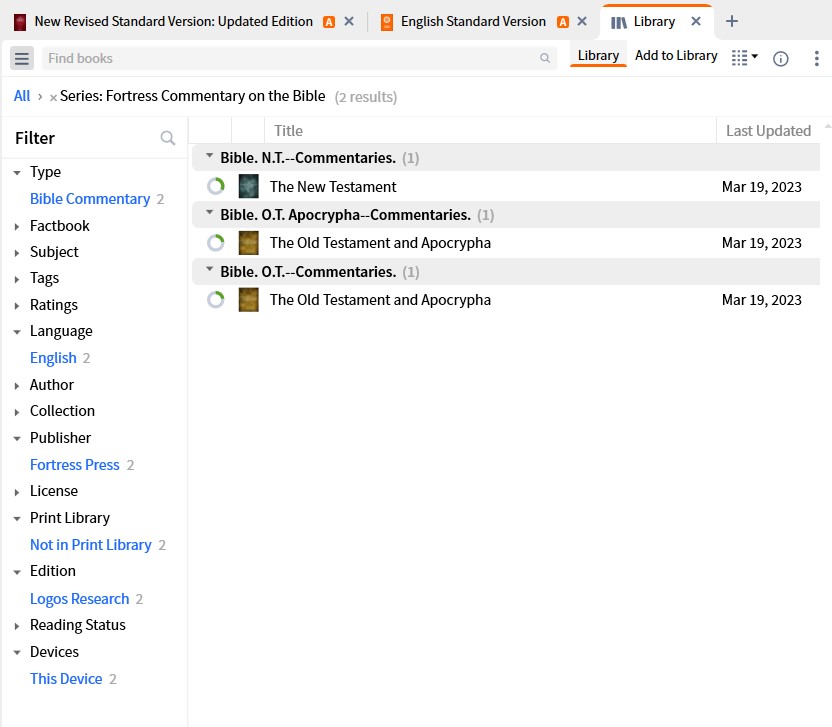832x727 pixels.
Task: Collapse the Publisher filter section
Action: tap(17, 439)
